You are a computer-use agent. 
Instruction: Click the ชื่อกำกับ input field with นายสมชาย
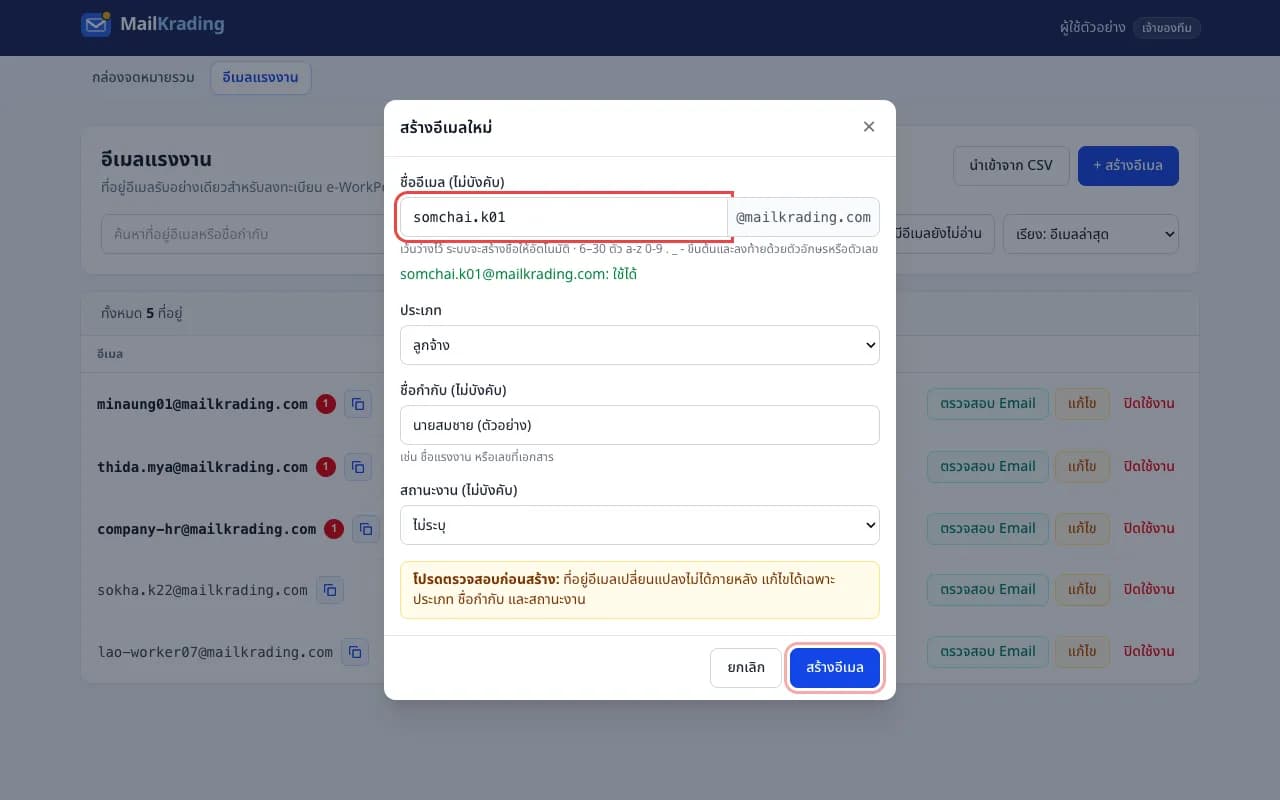tap(639, 425)
